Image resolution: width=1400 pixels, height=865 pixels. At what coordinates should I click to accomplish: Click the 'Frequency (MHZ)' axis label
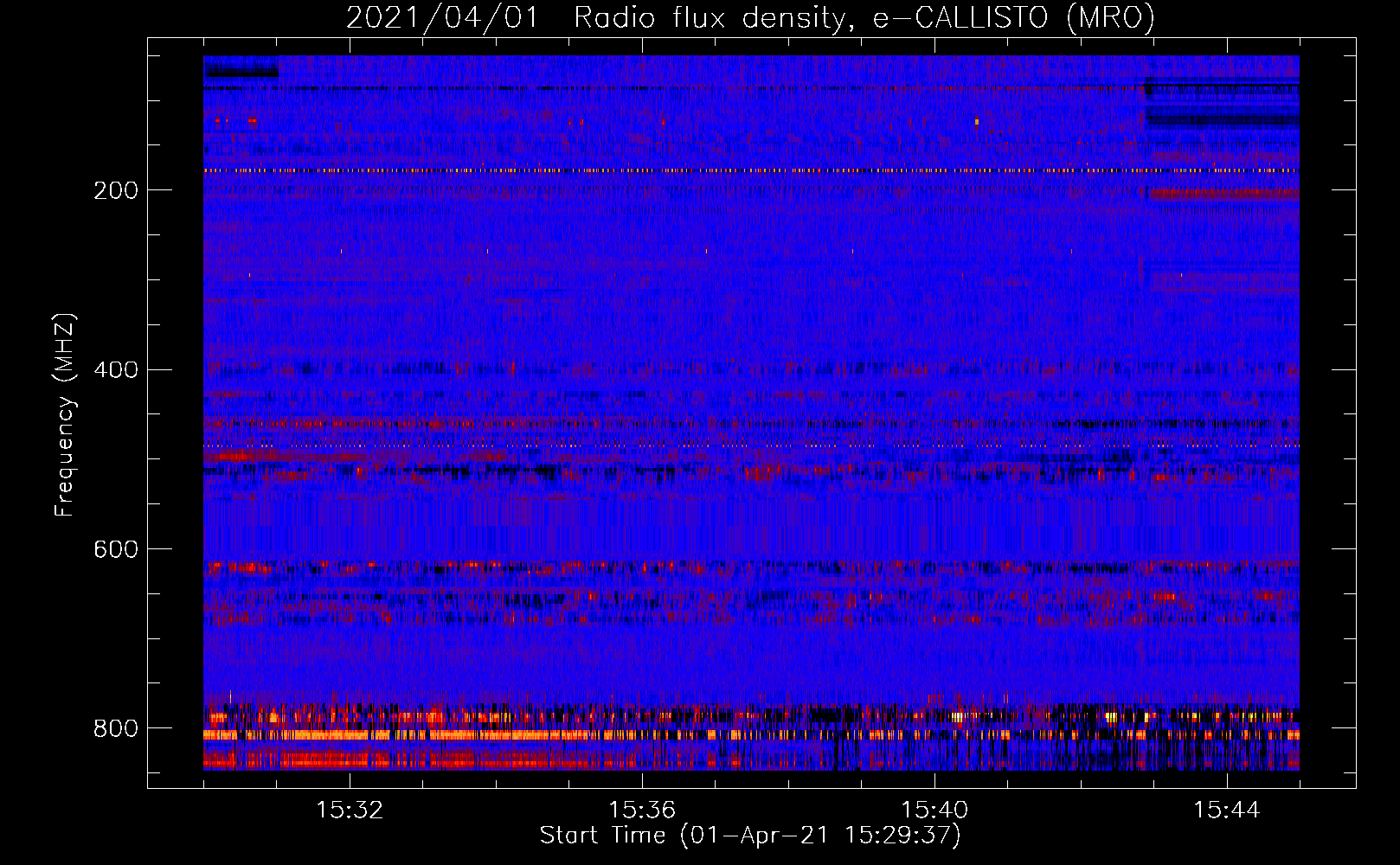coord(65,415)
